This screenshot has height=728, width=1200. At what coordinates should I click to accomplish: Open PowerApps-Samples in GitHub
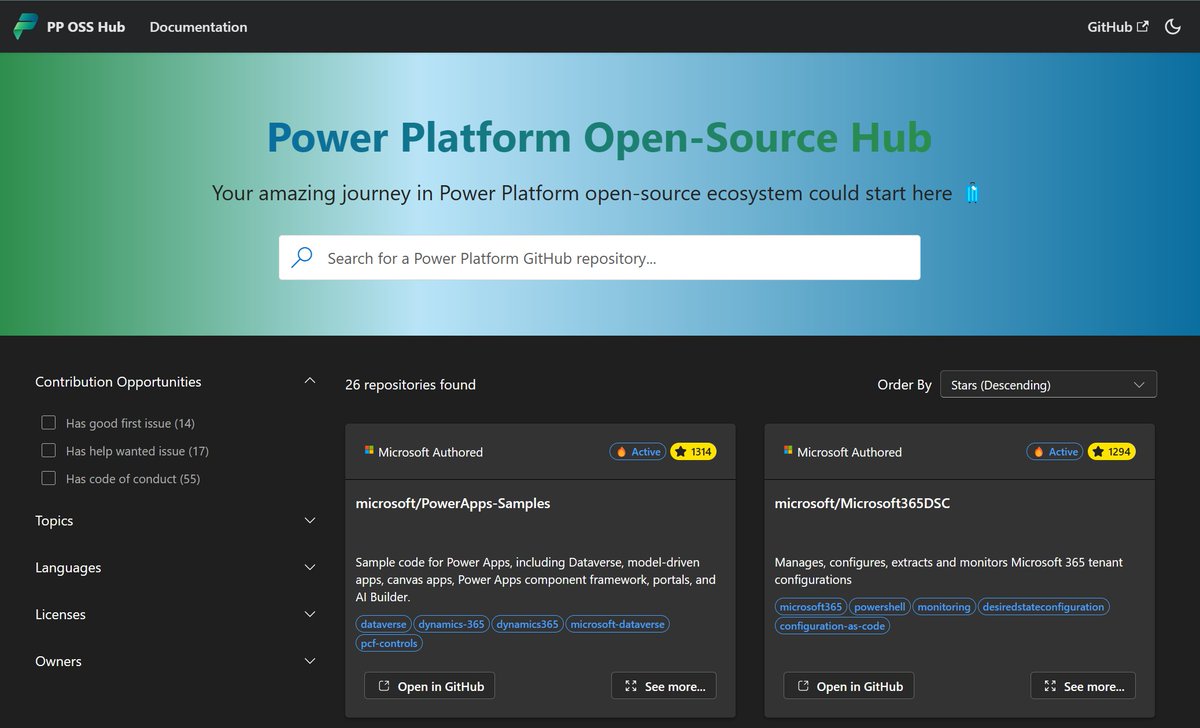point(430,686)
